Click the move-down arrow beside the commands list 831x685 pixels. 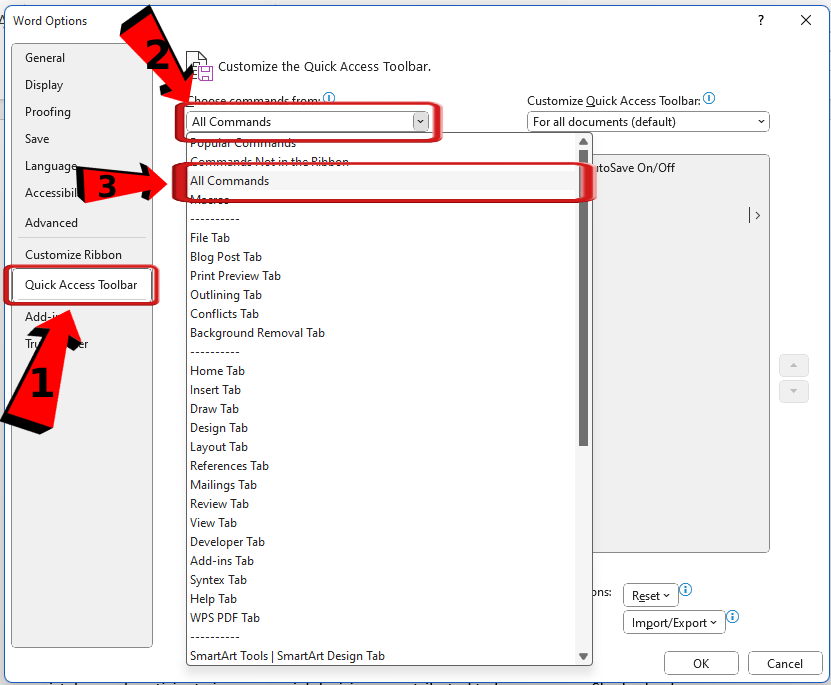793,391
